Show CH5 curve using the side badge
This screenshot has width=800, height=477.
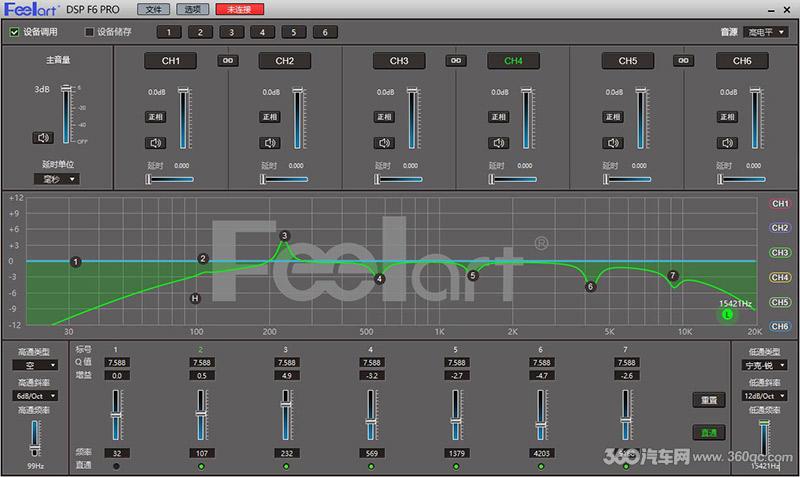pos(780,302)
